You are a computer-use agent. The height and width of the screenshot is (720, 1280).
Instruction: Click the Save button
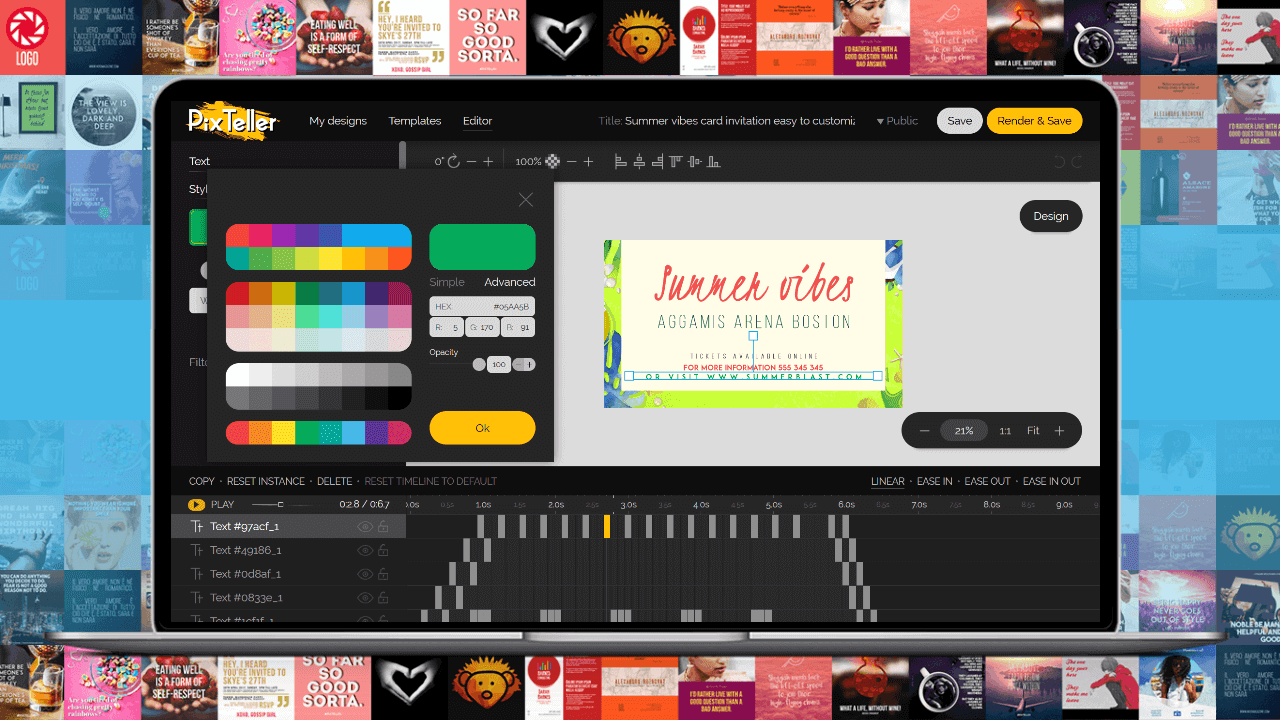coord(959,121)
